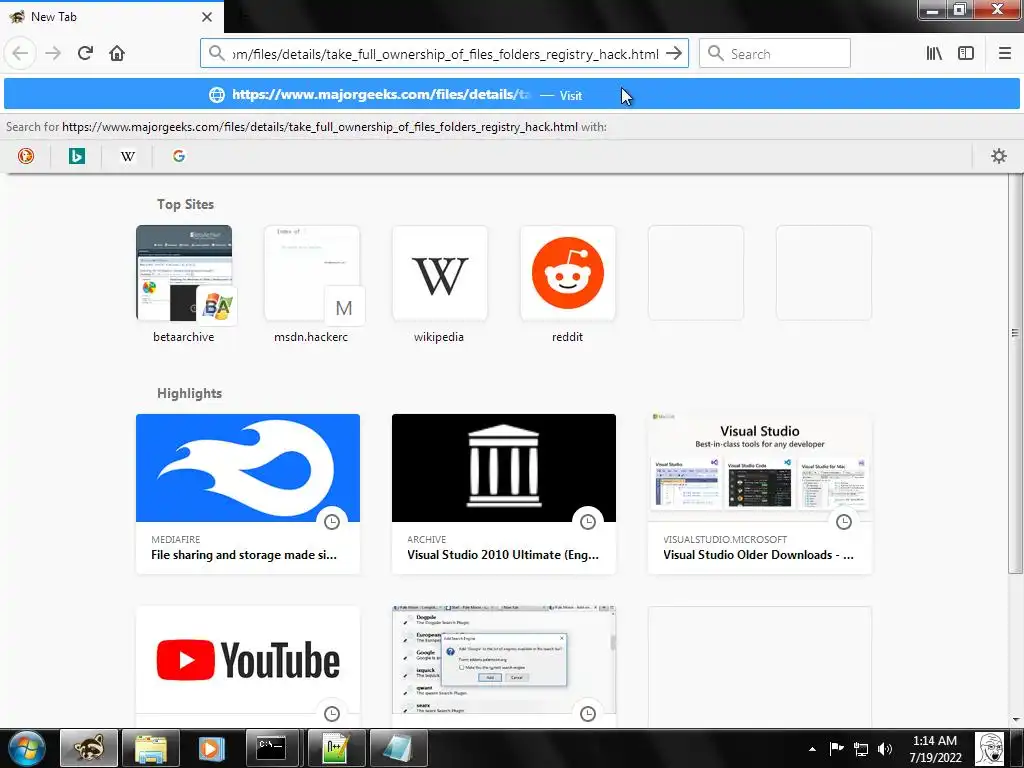Open search settings gear icon

pos(999,156)
